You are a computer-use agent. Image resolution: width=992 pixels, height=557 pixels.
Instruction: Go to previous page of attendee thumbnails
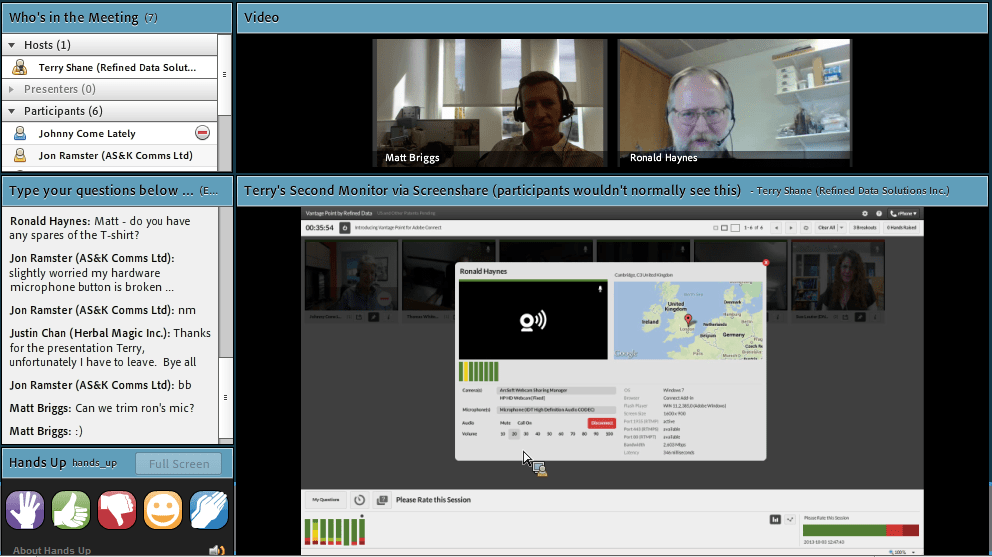click(x=776, y=228)
